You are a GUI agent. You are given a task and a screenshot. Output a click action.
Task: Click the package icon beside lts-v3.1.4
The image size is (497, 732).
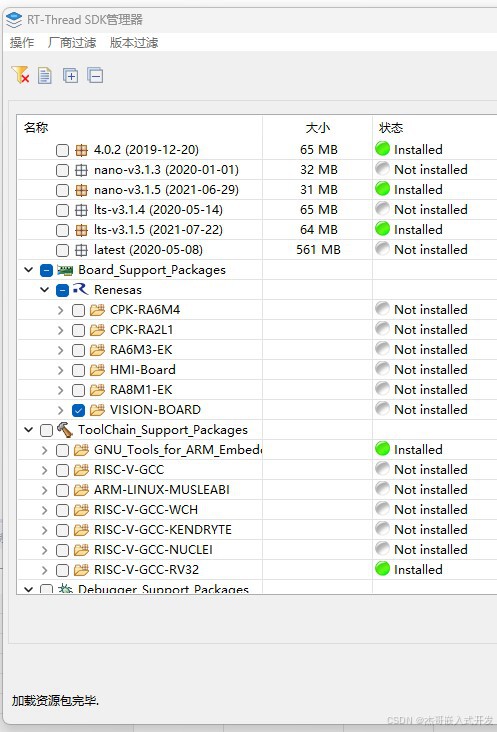pos(81,211)
